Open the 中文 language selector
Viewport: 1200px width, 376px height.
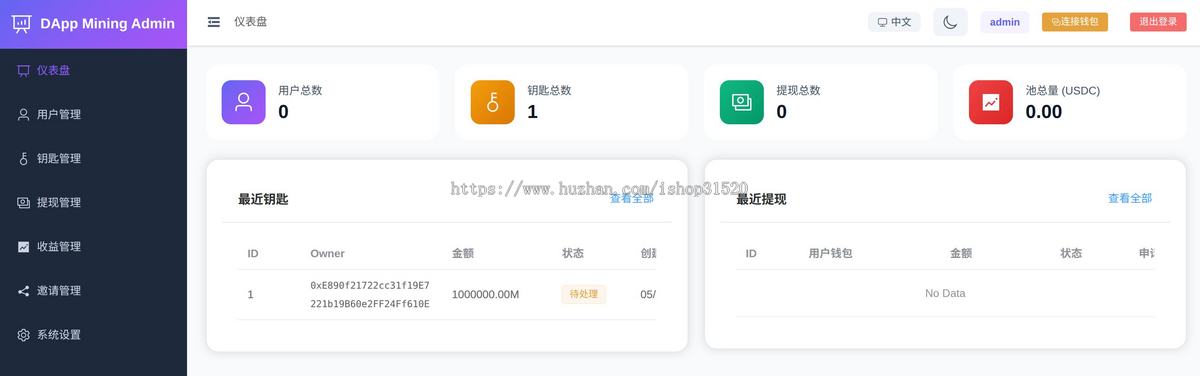click(894, 22)
